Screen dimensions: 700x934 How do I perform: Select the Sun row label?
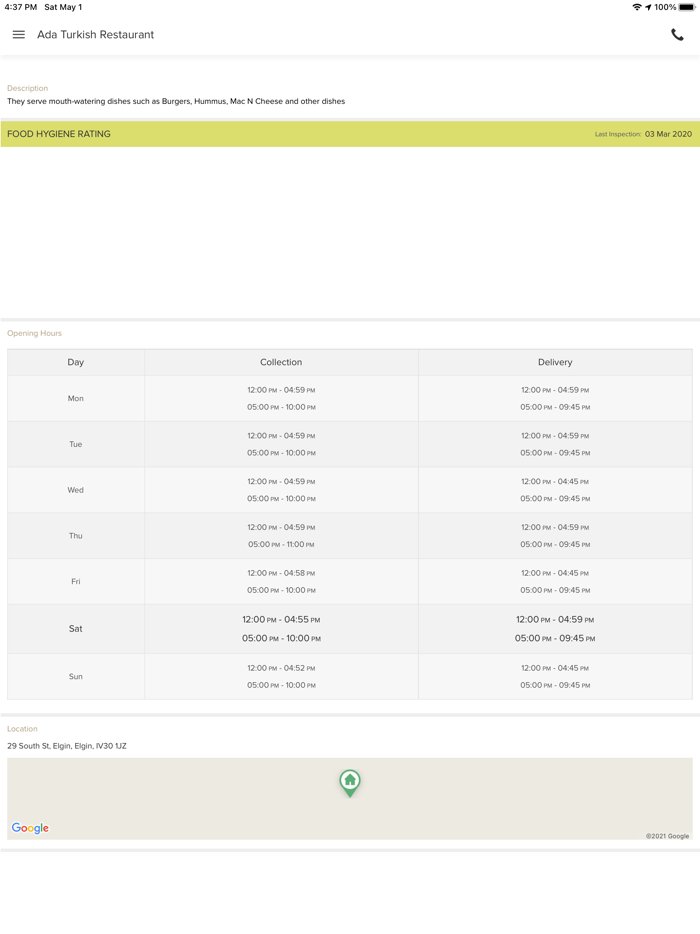(76, 677)
